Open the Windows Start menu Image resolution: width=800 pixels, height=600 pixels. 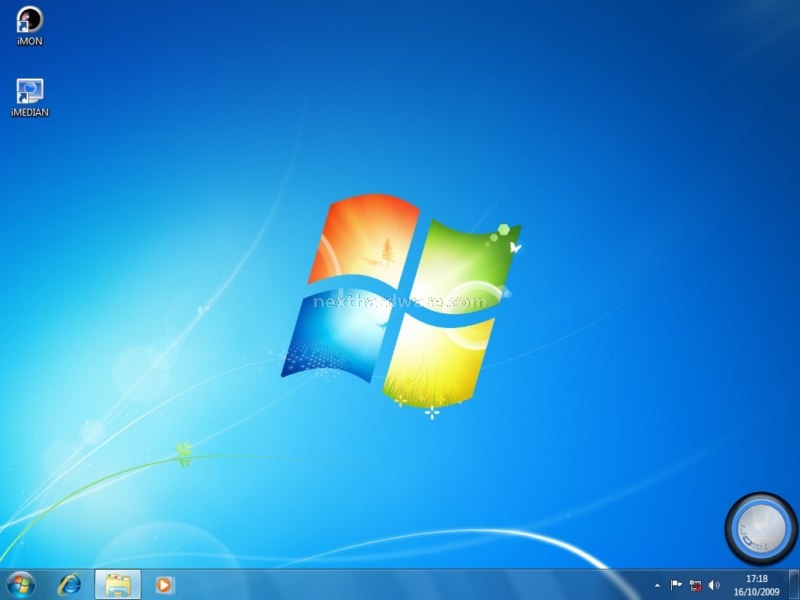(x=21, y=585)
